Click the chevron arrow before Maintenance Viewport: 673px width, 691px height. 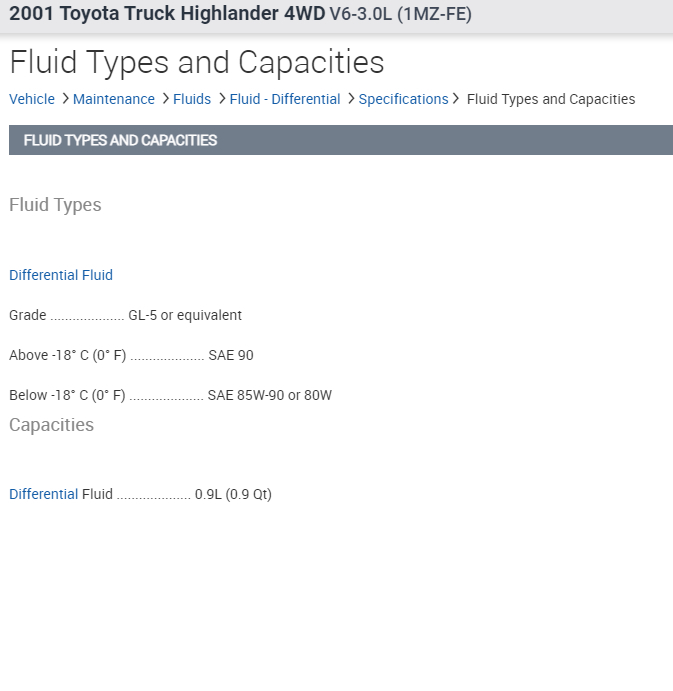coord(65,99)
